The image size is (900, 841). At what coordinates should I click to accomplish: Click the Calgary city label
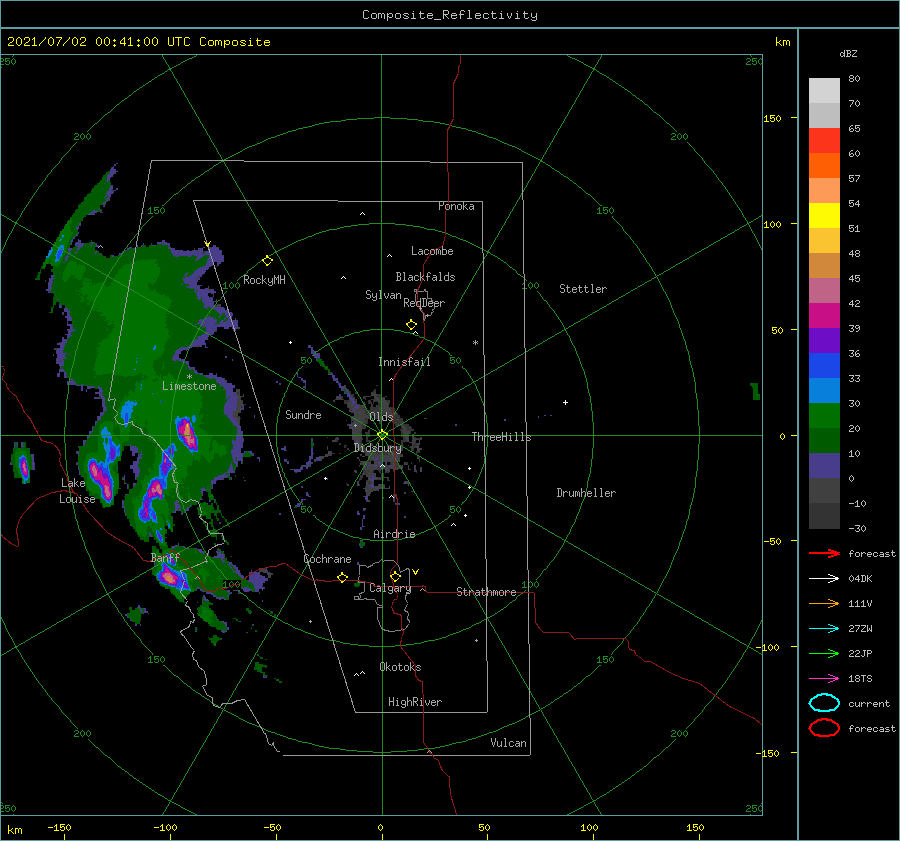click(x=390, y=588)
